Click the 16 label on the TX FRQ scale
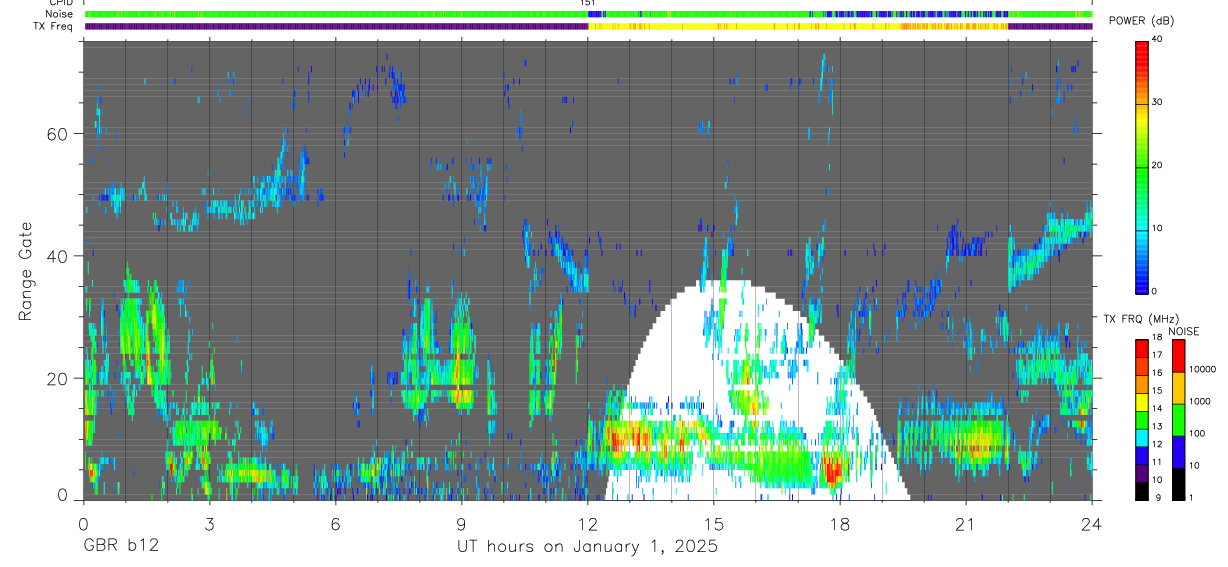The height and width of the screenshot is (567, 1228). pyautogui.click(x=1157, y=373)
